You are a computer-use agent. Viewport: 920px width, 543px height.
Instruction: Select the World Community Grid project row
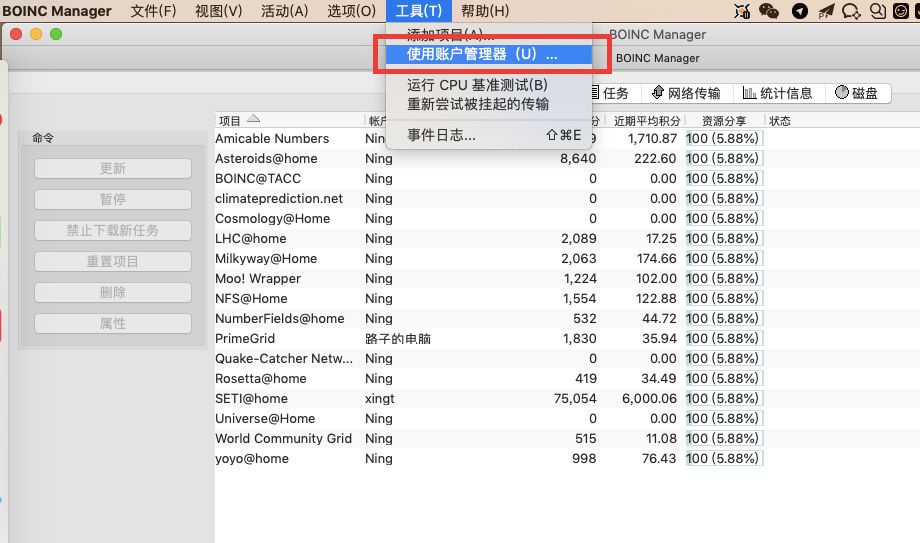tap(567, 439)
